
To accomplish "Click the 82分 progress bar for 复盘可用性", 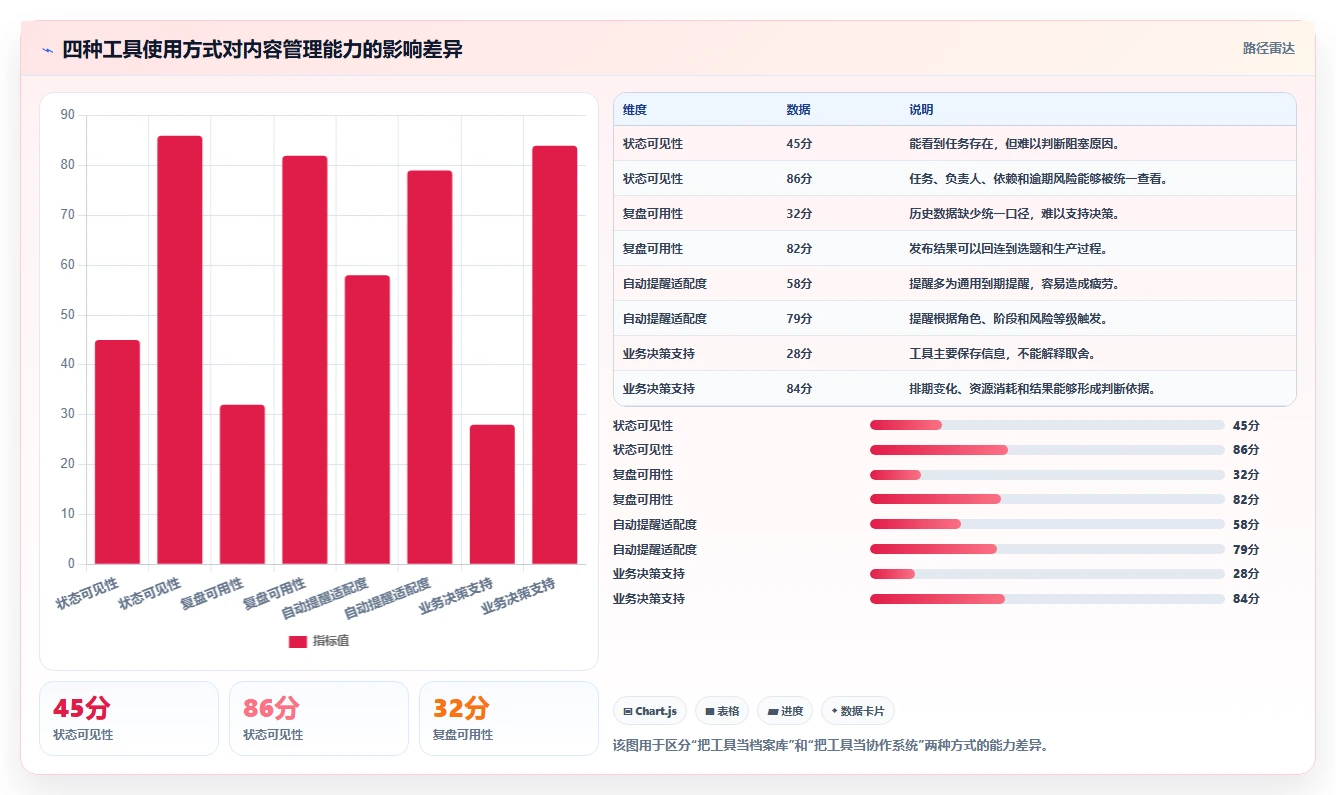I will coord(1047,499).
